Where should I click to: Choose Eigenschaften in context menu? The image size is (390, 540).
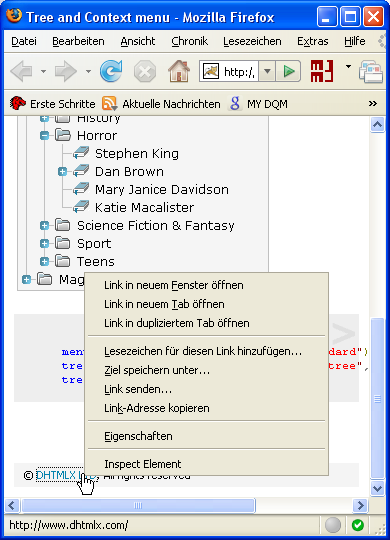[x=207, y=436]
